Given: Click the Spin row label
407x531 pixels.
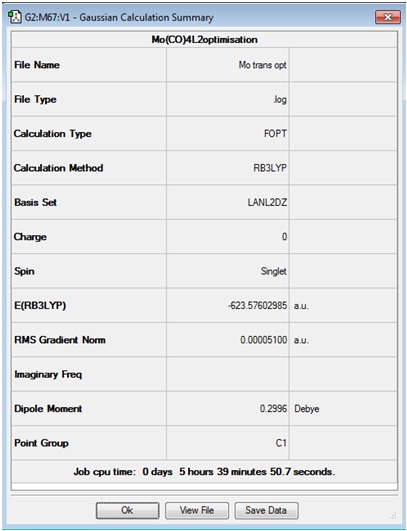Looking at the screenshot, I should 24,272.
